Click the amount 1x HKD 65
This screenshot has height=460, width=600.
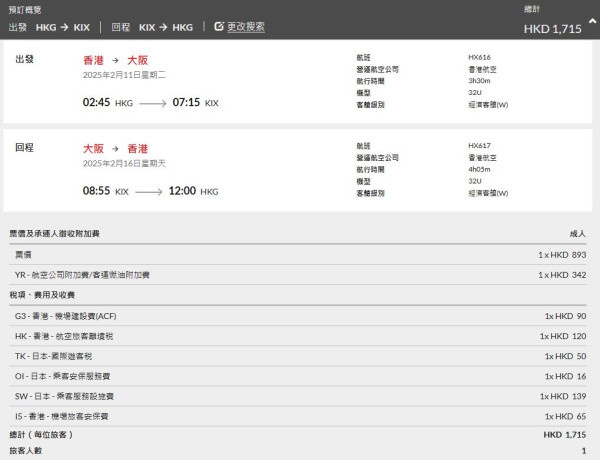(x=565, y=416)
